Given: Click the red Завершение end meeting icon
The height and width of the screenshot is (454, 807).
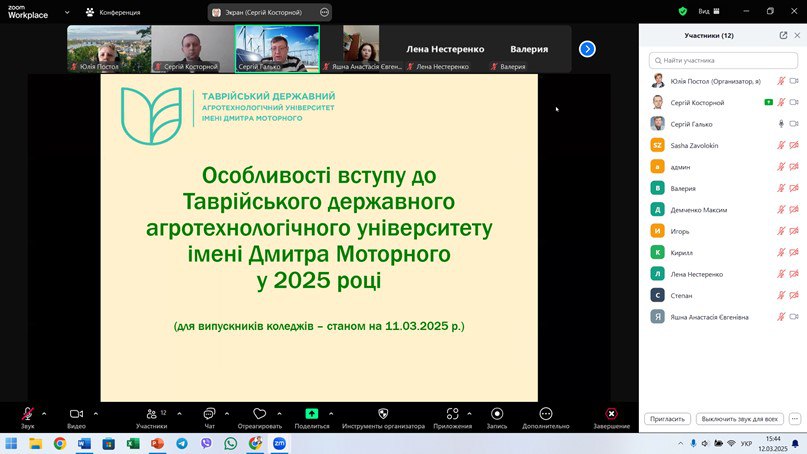Looking at the screenshot, I should pos(611,414).
